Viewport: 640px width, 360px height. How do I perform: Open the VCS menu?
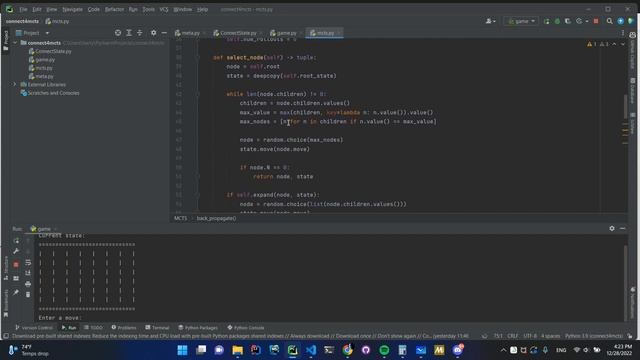click(x=164, y=9)
